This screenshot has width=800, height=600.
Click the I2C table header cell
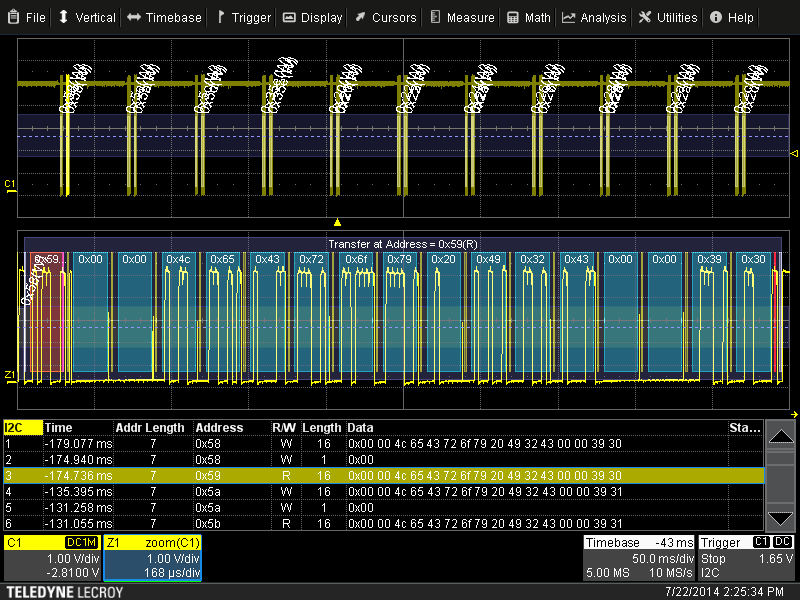(22, 428)
